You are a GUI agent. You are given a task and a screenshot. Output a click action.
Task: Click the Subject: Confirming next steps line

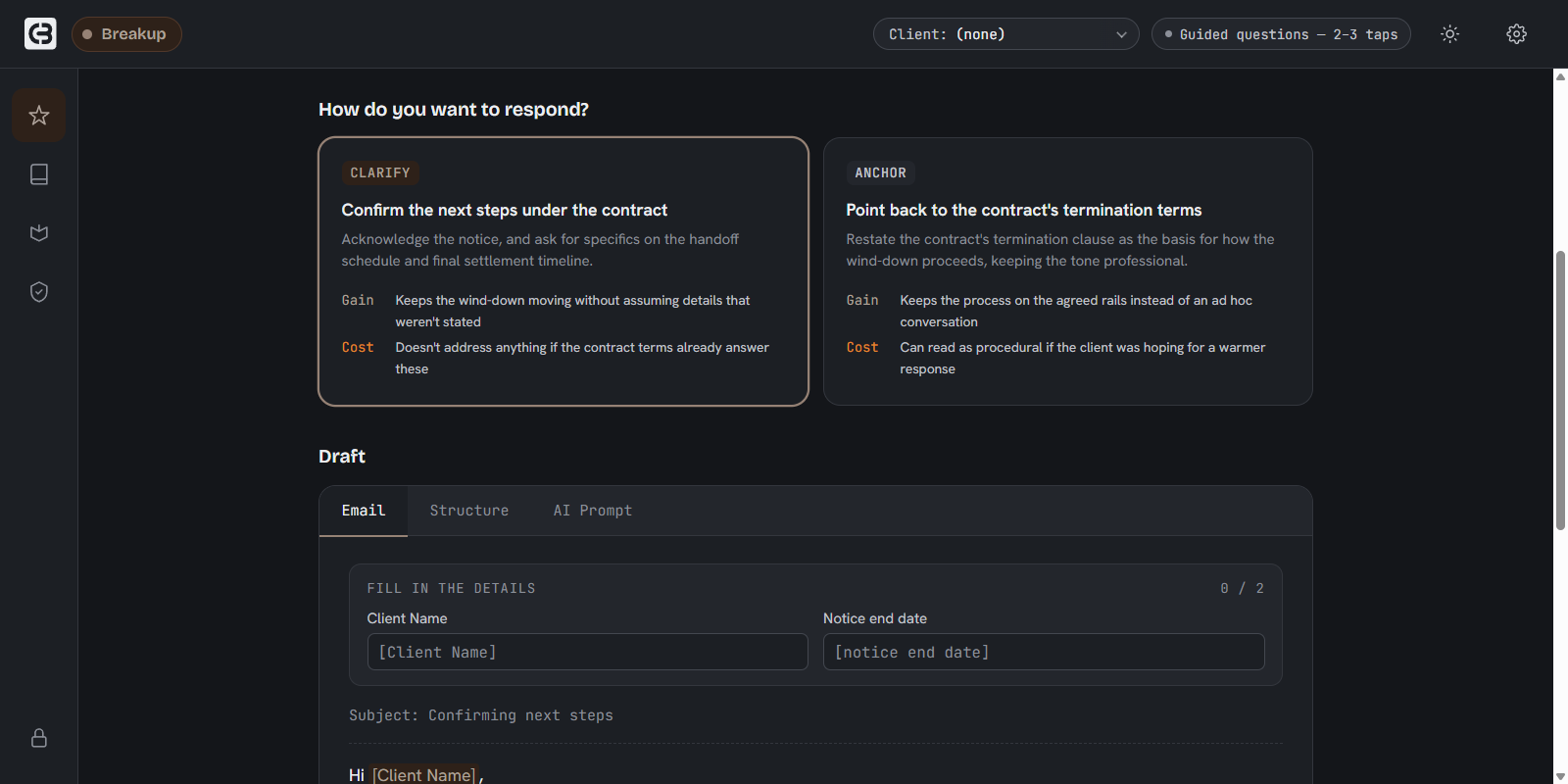481,715
